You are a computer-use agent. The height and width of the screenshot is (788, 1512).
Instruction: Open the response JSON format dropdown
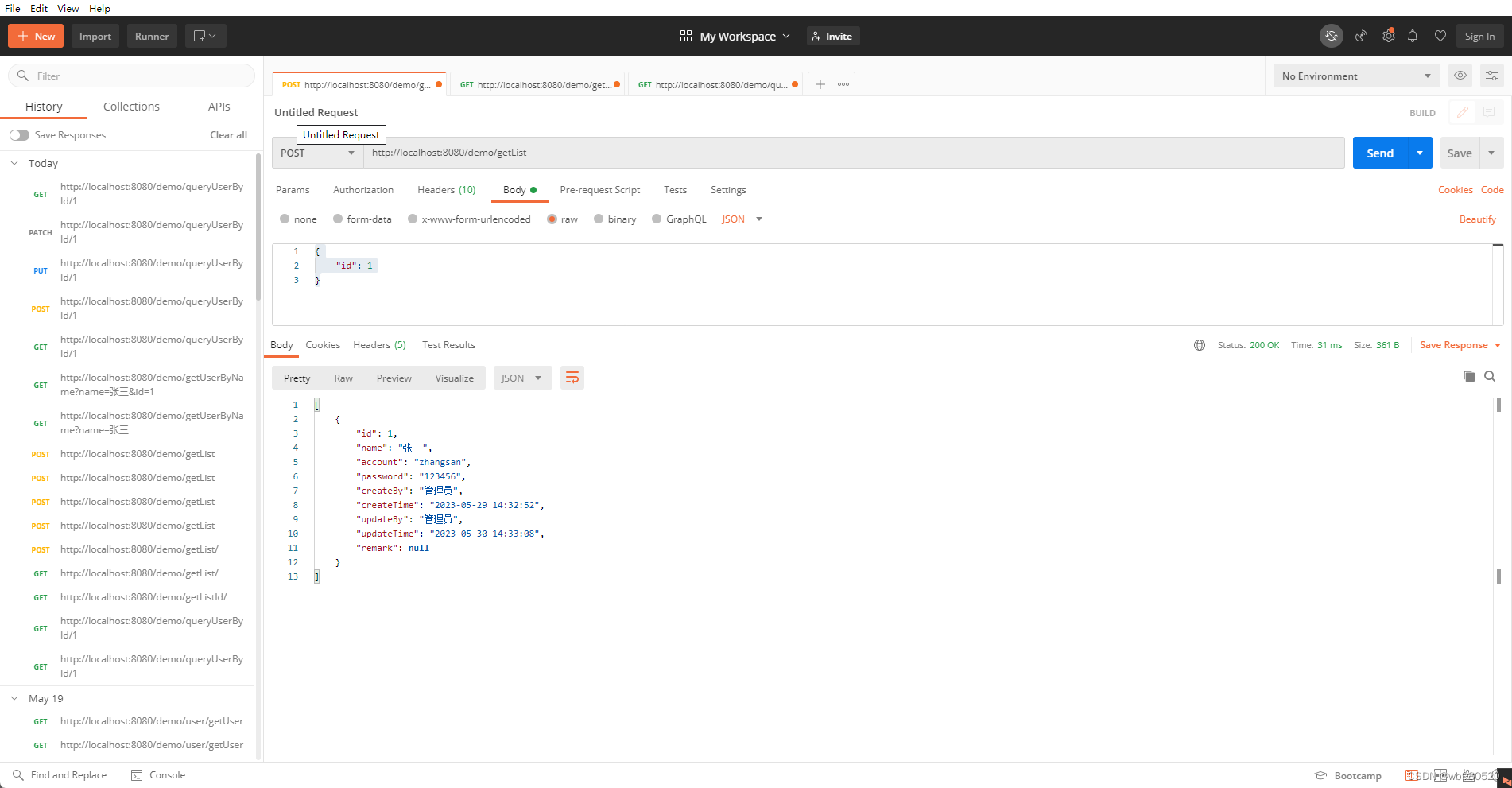click(x=522, y=378)
